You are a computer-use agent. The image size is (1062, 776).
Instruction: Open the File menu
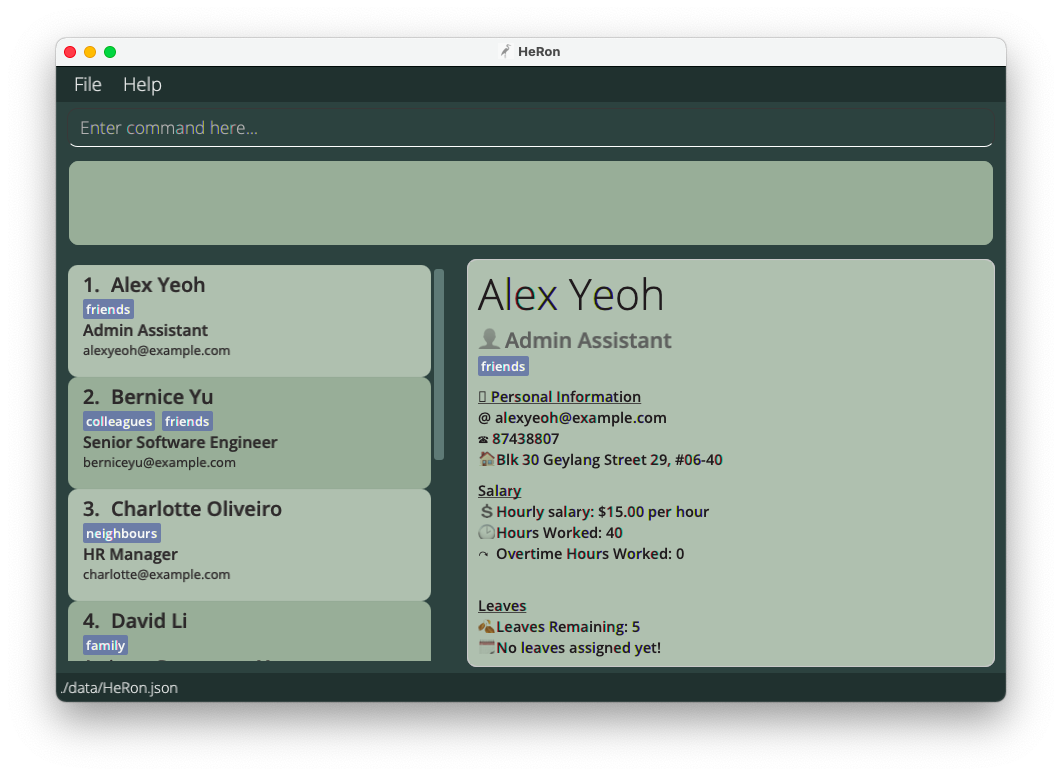tap(88, 85)
